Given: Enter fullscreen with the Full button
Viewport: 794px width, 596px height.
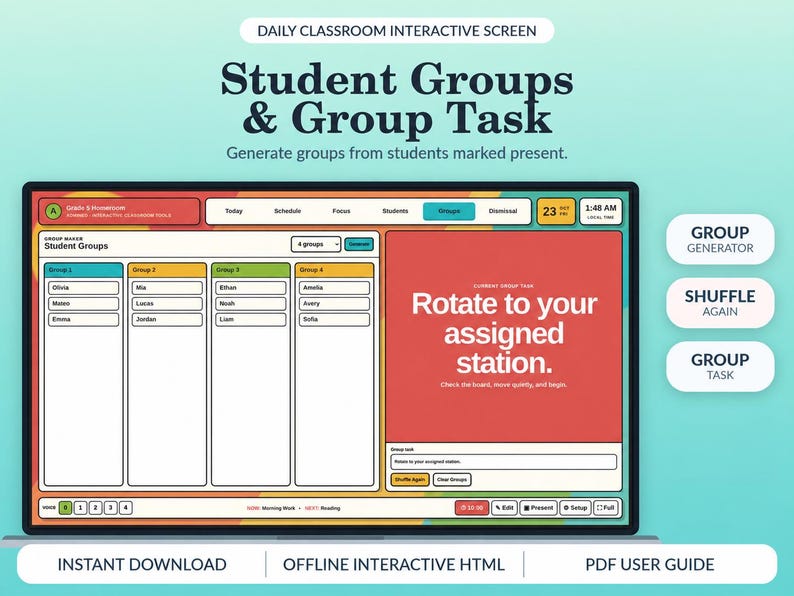Looking at the screenshot, I should (x=606, y=508).
